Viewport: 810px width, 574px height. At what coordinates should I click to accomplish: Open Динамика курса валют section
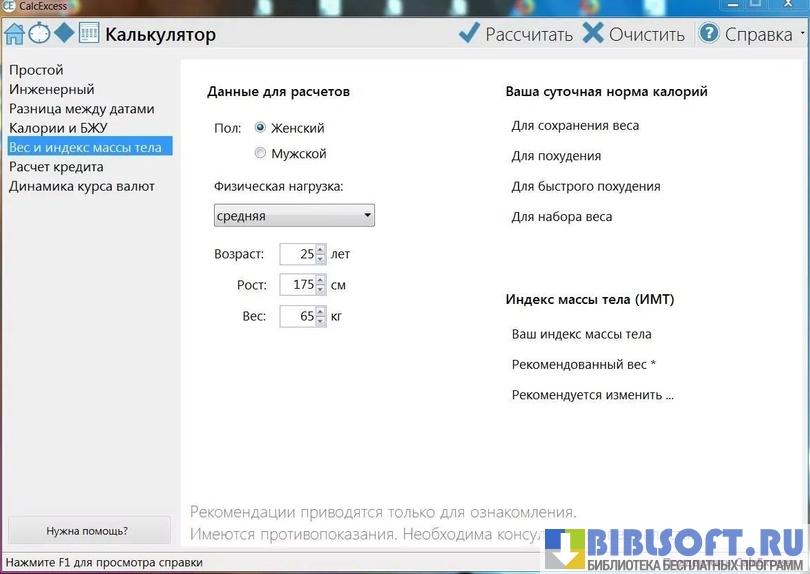(x=81, y=186)
